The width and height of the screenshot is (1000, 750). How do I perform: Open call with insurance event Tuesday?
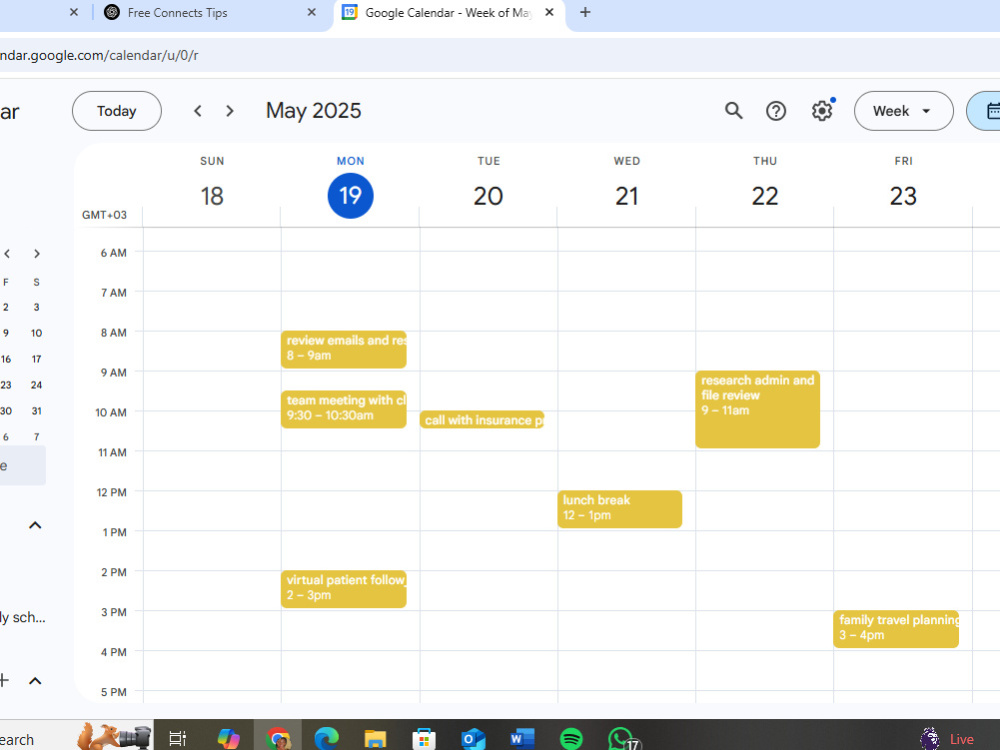point(482,420)
